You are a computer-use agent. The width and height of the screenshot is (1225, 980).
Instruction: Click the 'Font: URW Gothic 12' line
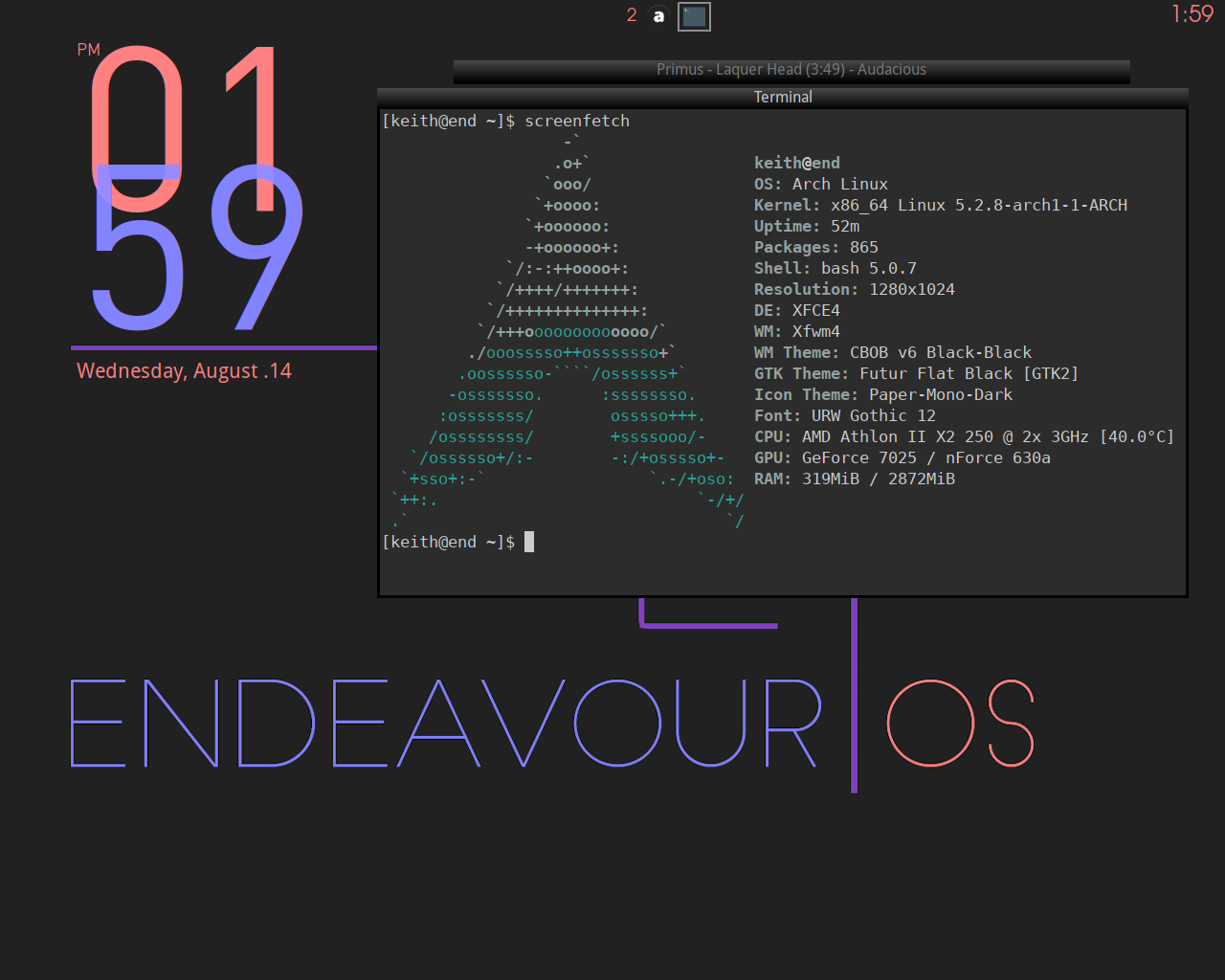click(845, 415)
